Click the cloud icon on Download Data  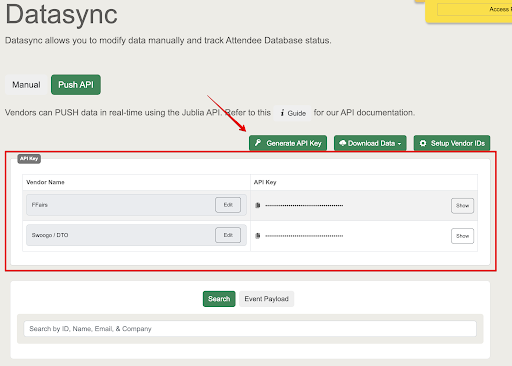[x=342, y=143]
